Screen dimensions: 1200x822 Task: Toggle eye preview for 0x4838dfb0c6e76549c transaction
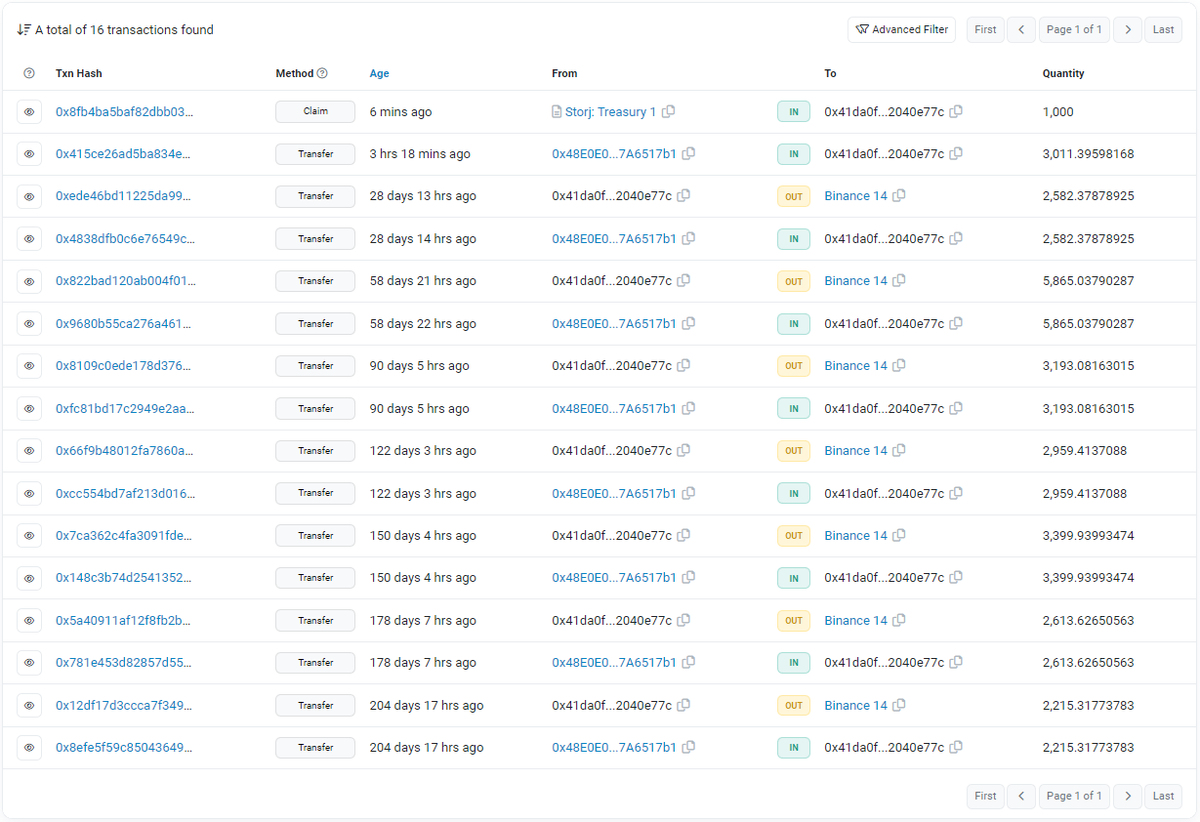click(29, 239)
